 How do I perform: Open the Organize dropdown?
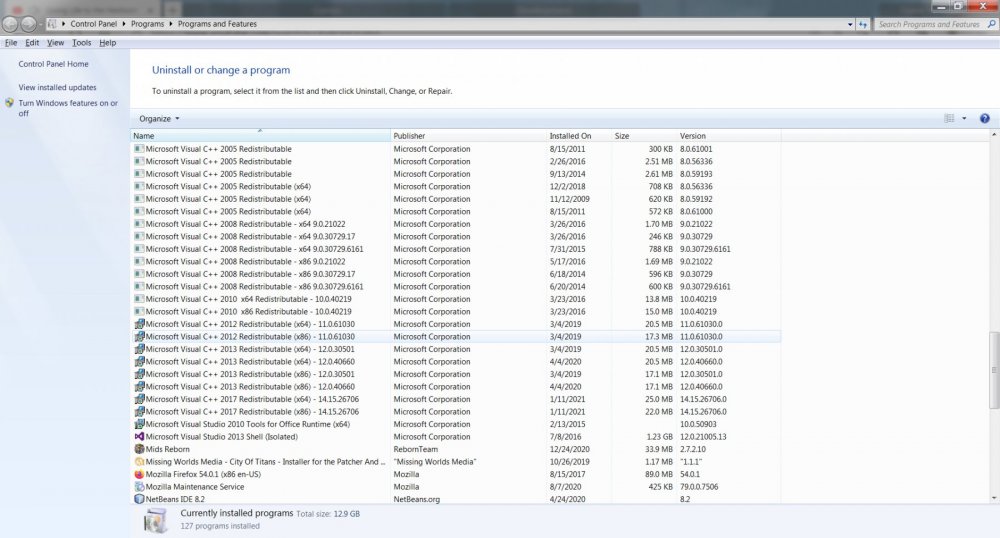159,119
